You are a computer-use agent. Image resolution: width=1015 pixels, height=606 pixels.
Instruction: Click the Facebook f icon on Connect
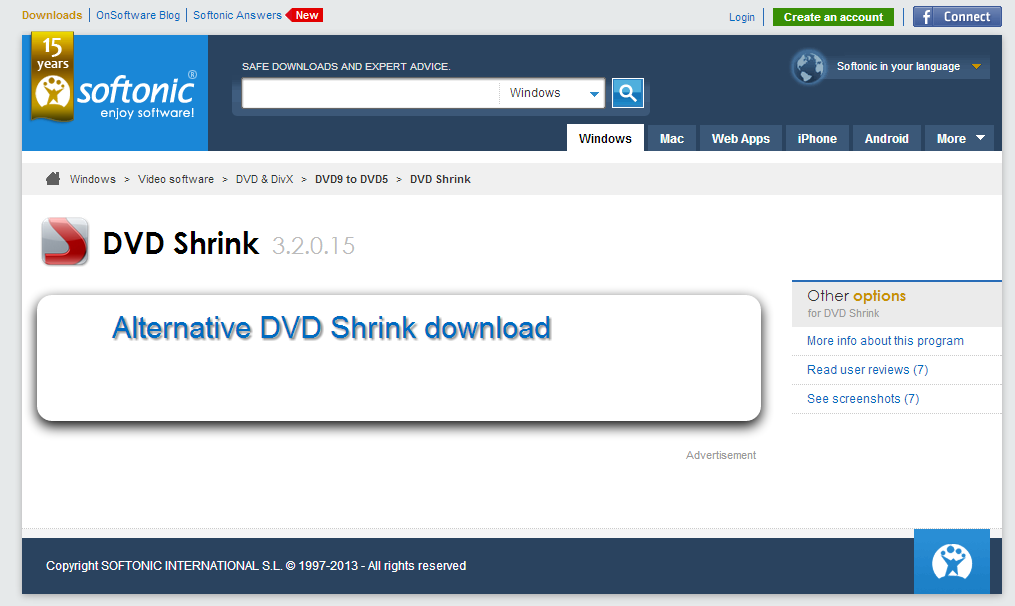point(927,17)
